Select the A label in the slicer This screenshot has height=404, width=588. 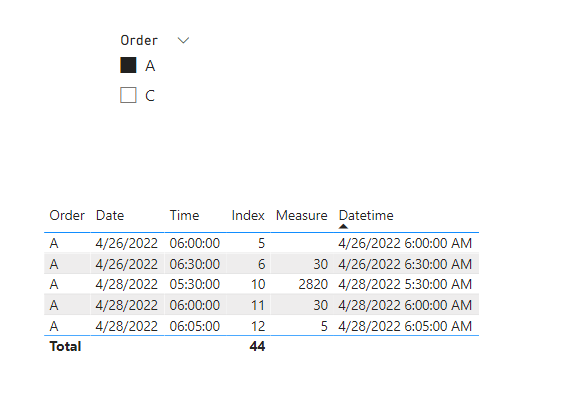(x=150, y=66)
